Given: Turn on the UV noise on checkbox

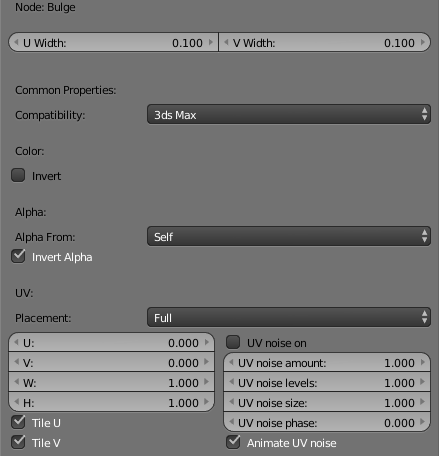Looking at the screenshot, I should (x=233, y=342).
